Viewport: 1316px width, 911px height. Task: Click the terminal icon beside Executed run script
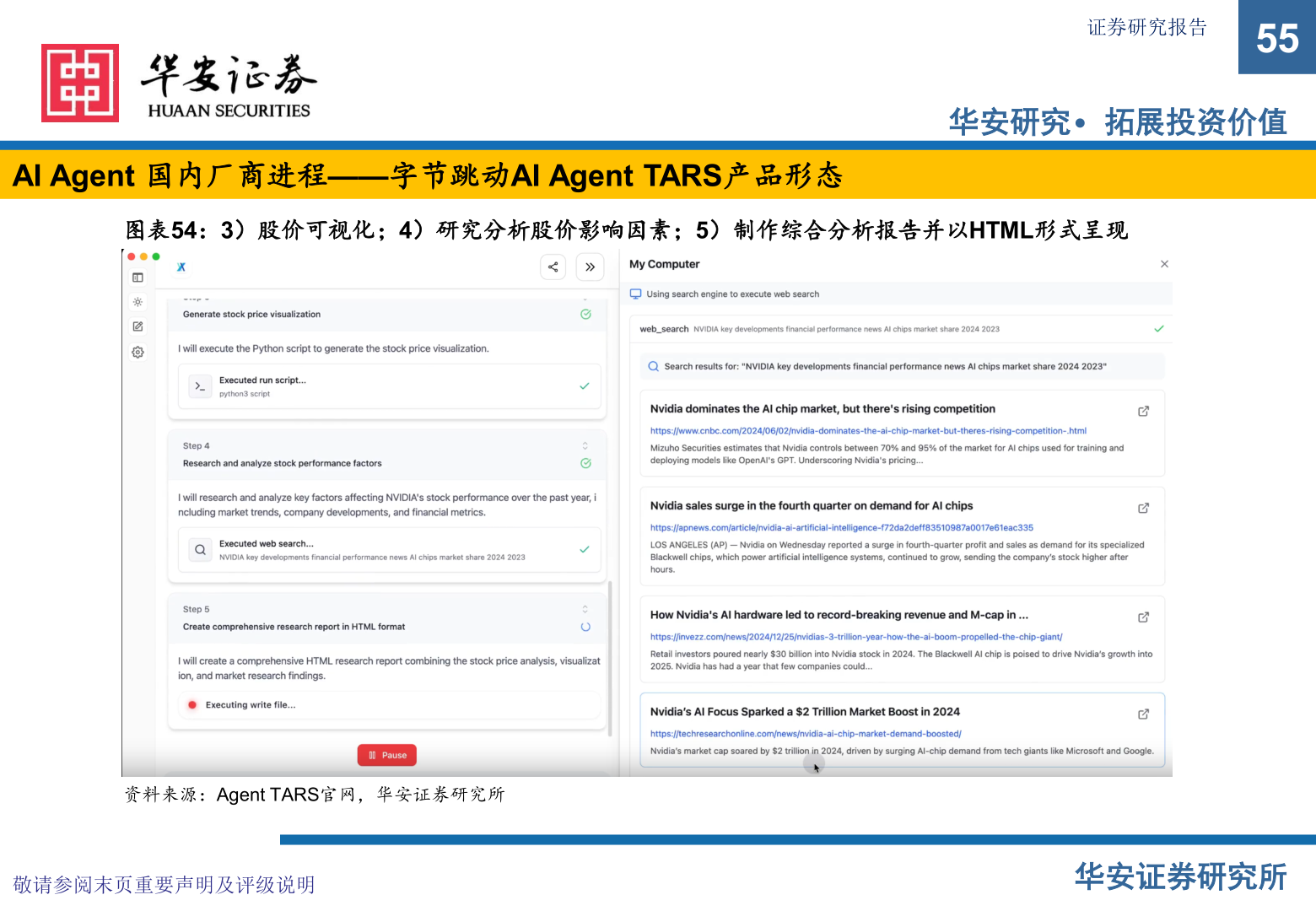200,386
